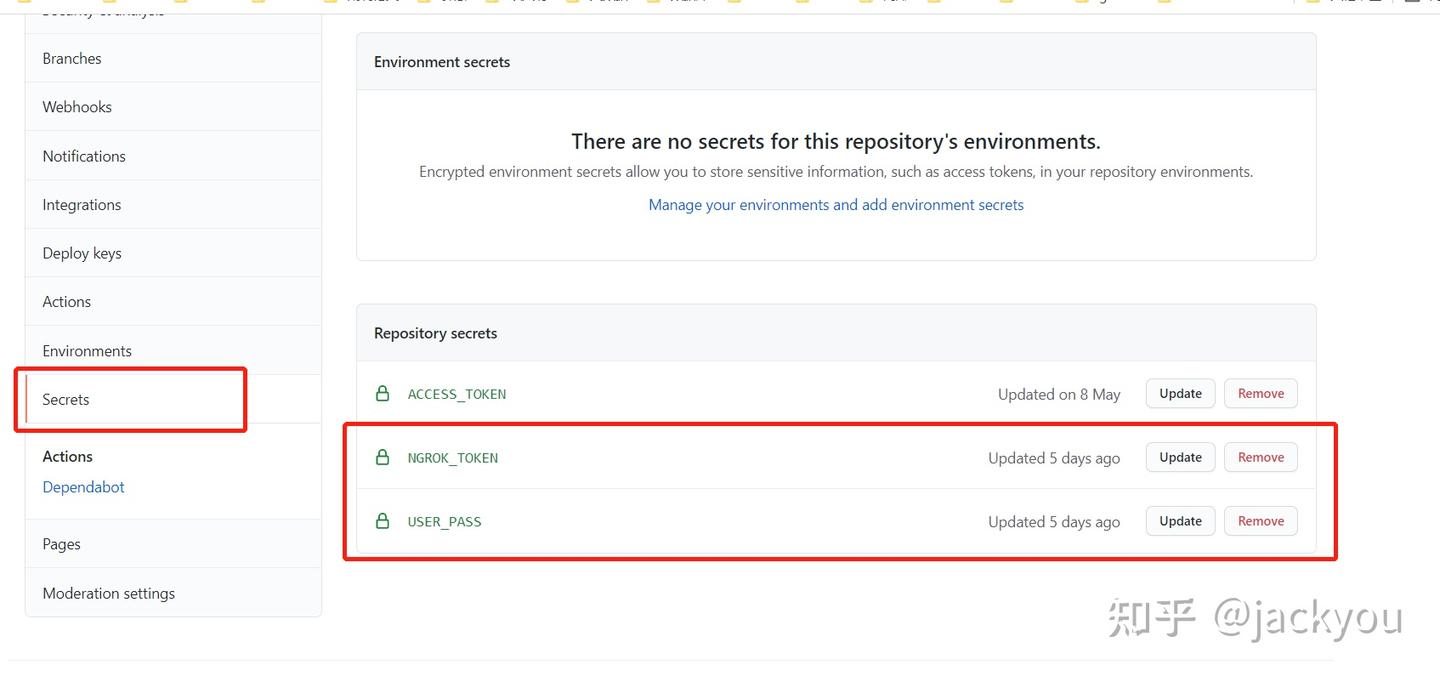Image resolution: width=1440 pixels, height=682 pixels.
Task: Open Dependabot secrets settings
Action: click(83, 487)
